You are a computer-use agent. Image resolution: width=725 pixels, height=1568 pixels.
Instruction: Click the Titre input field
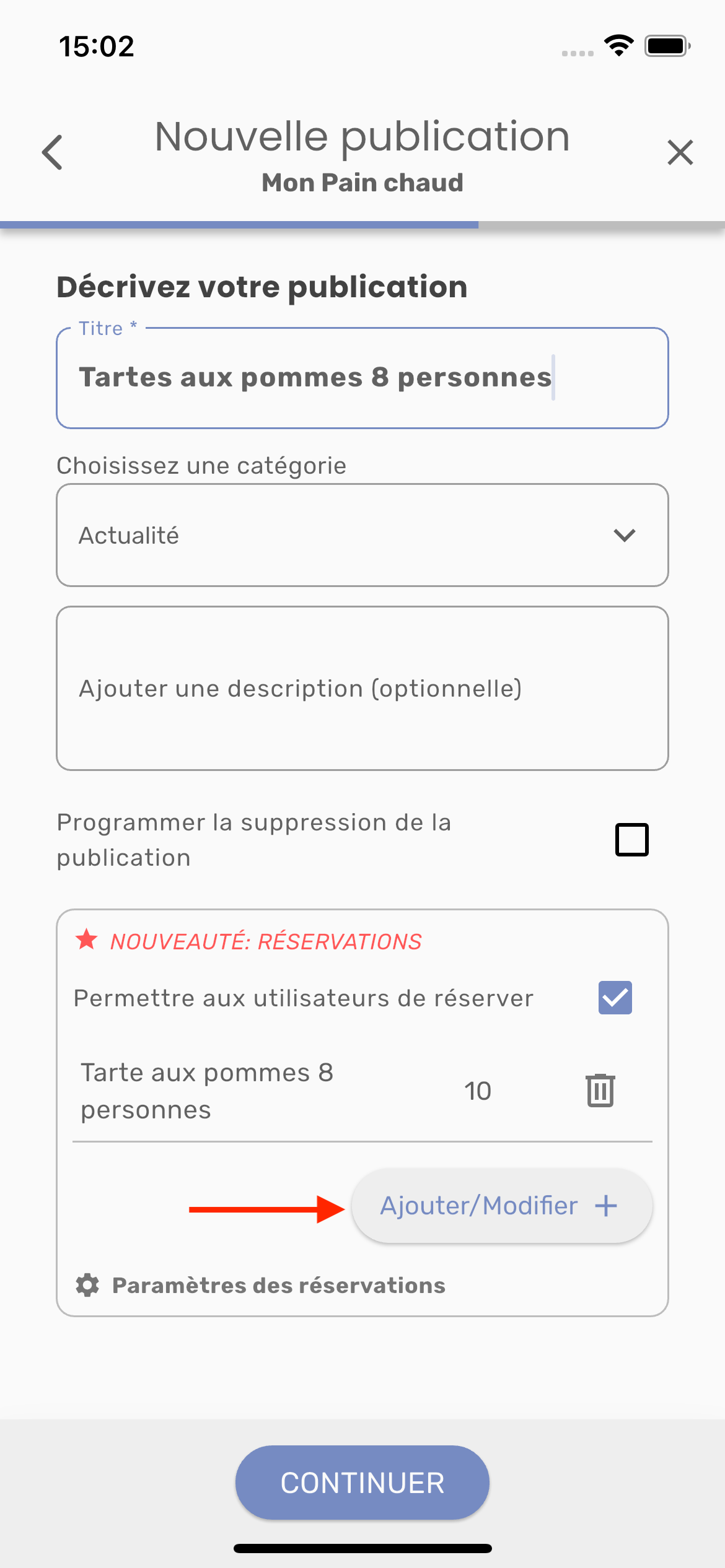click(362, 378)
